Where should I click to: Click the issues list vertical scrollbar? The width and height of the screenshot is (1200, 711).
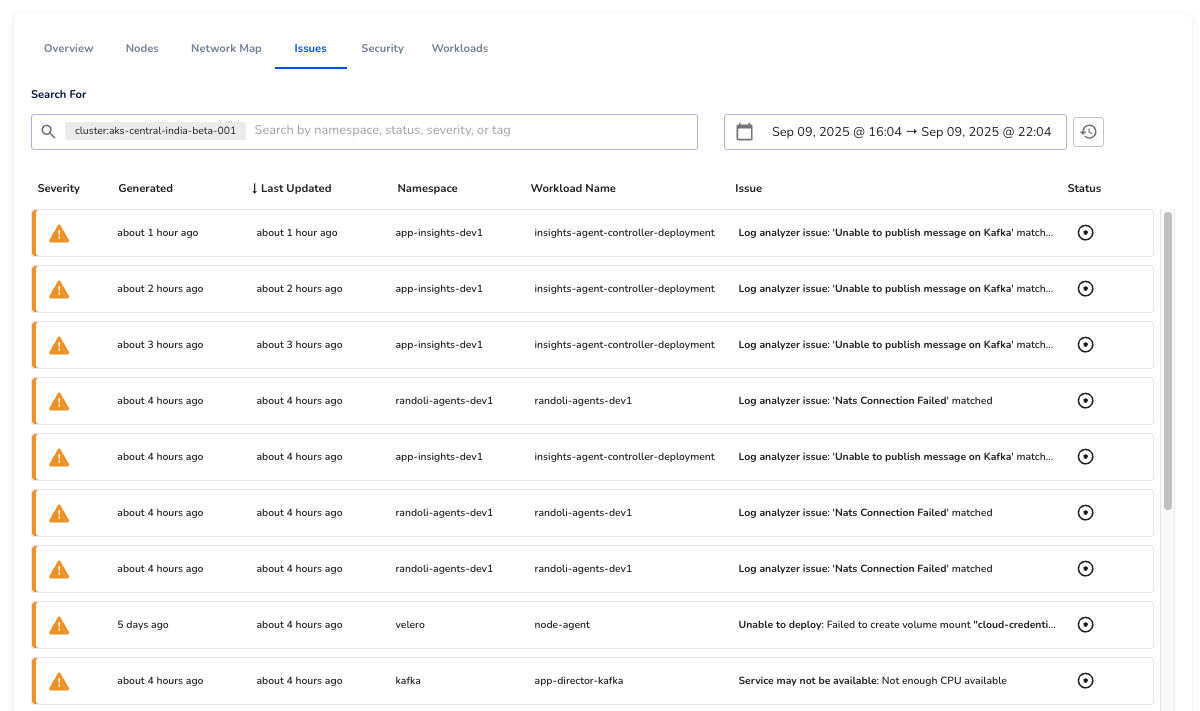coord(1167,360)
